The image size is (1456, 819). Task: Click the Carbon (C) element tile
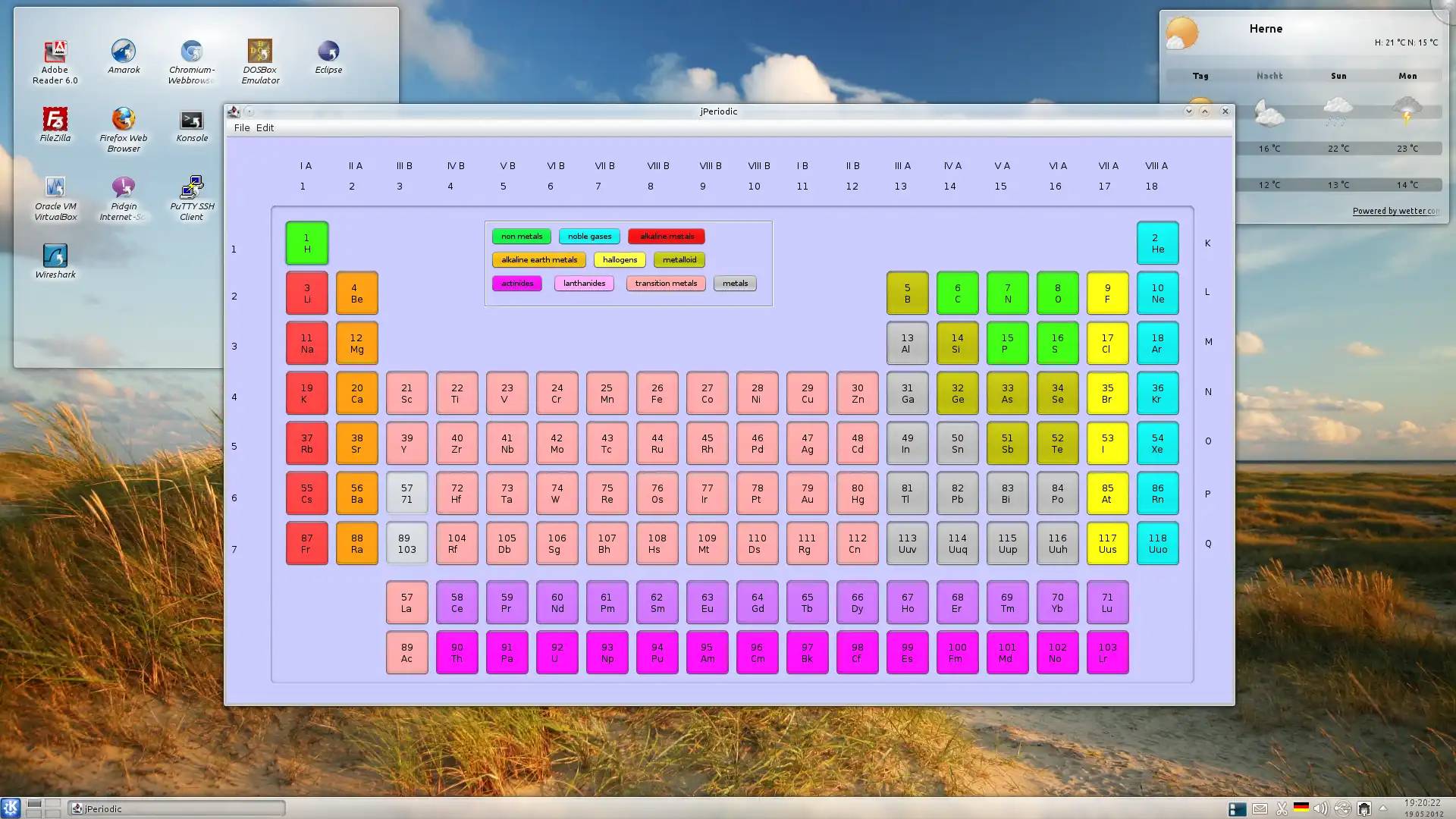[x=957, y=293]
